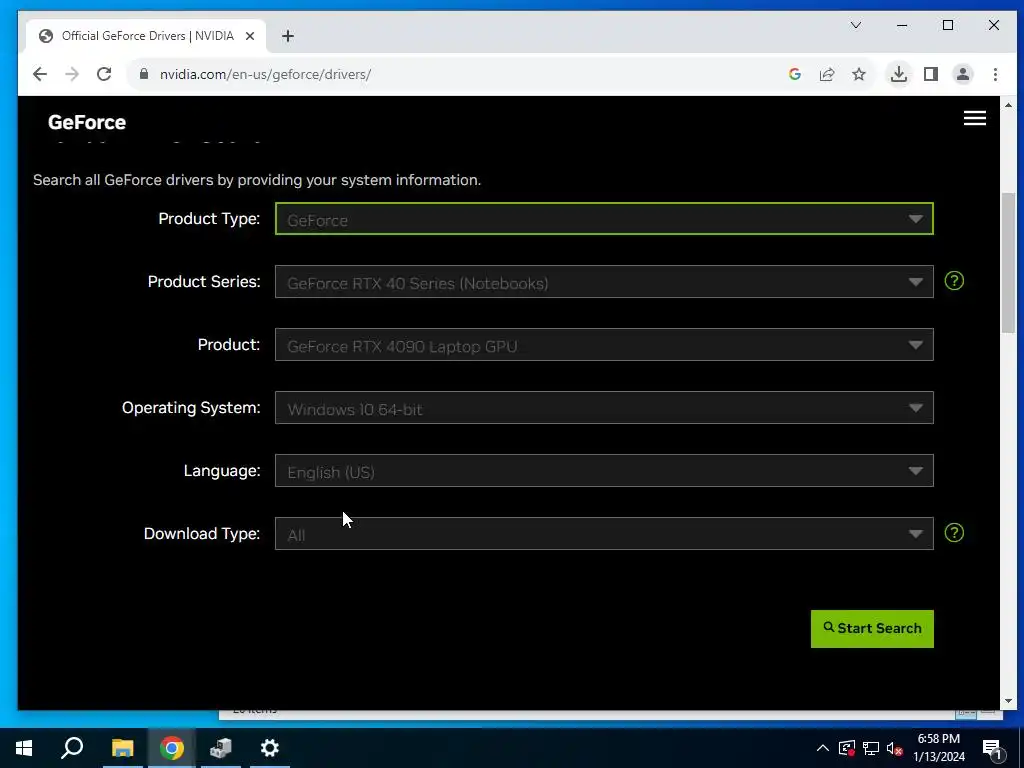Image resolution: width=1024 pixels, height=768 pixels.
Task: Reload the NVIDIA drivers page
Action: [x=104, y=74]
